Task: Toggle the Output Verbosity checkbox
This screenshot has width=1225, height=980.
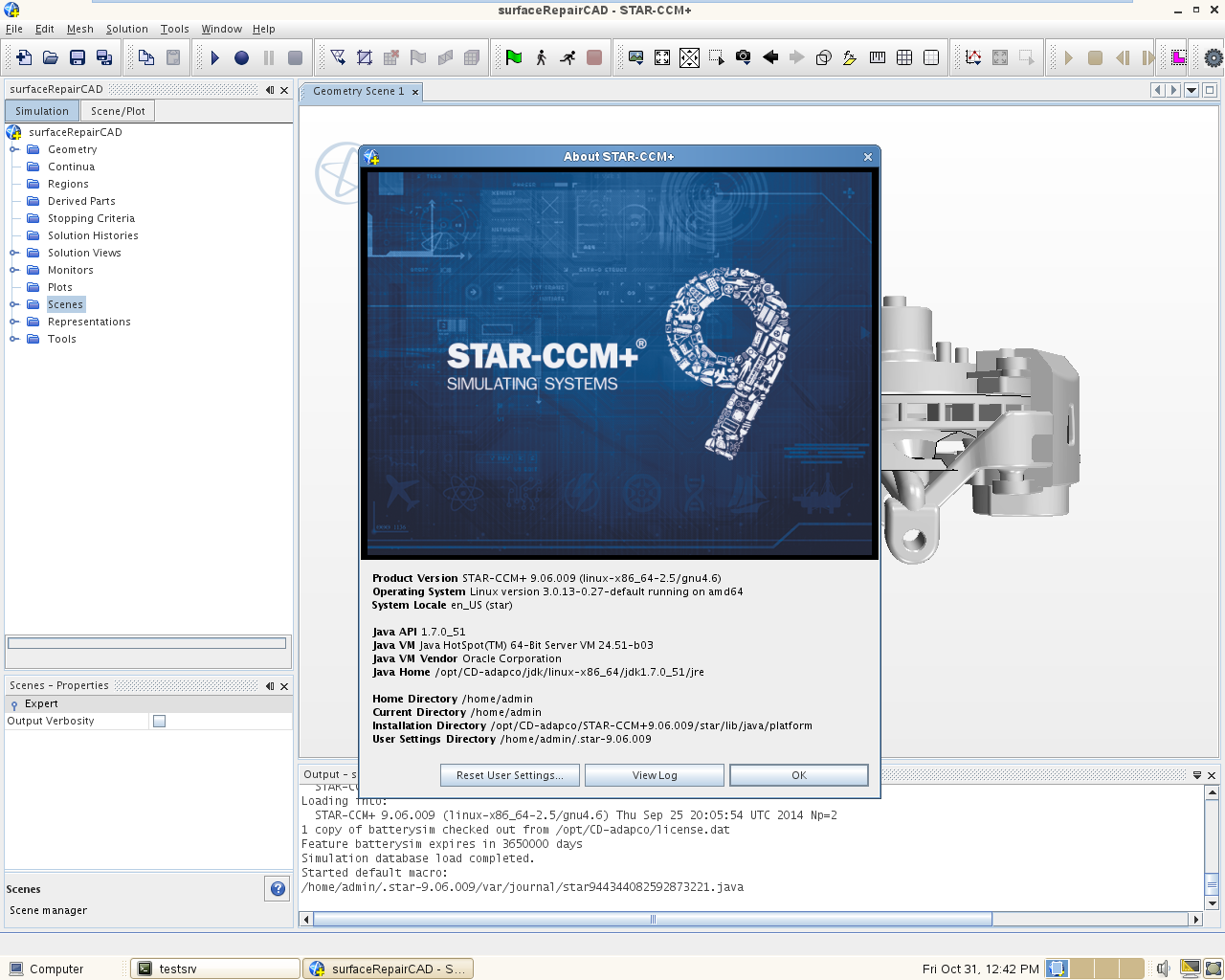Action: click(x=160, y=722)
